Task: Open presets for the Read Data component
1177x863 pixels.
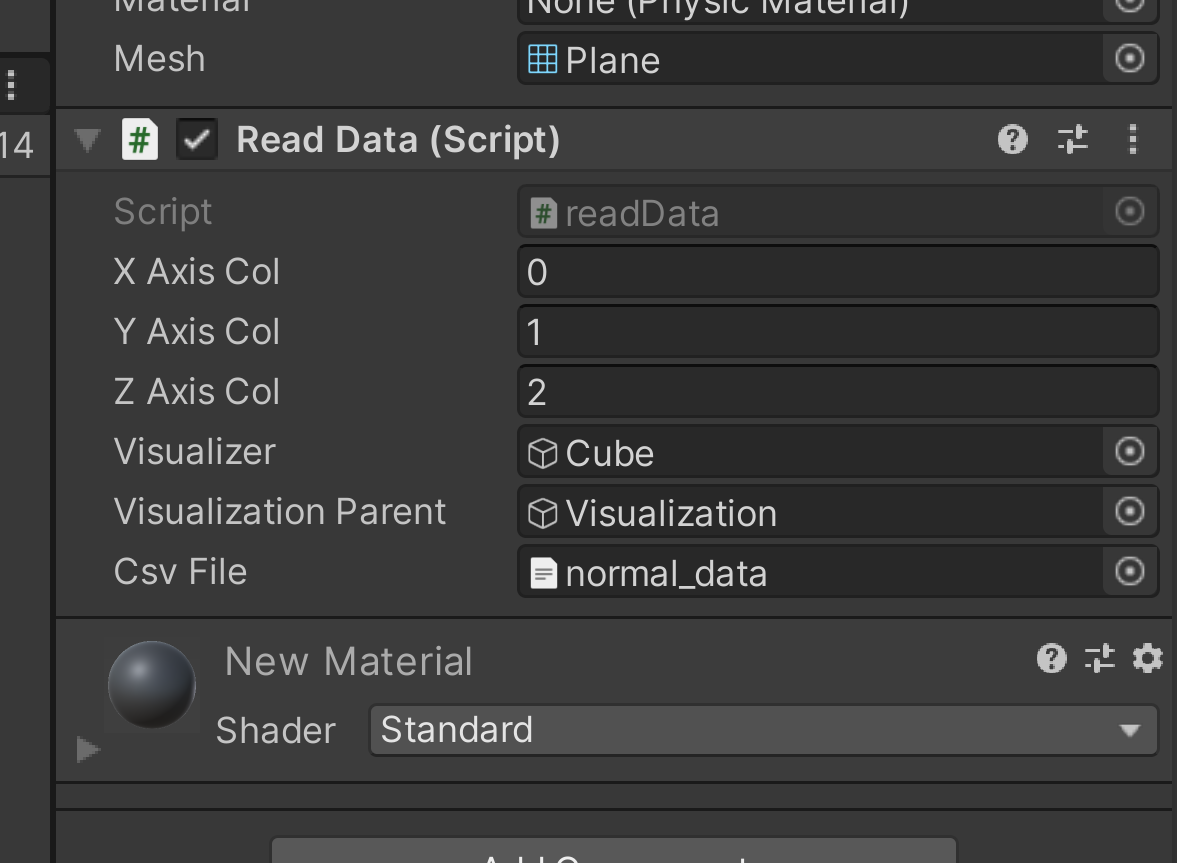Action: click(x=1071, y=140)
